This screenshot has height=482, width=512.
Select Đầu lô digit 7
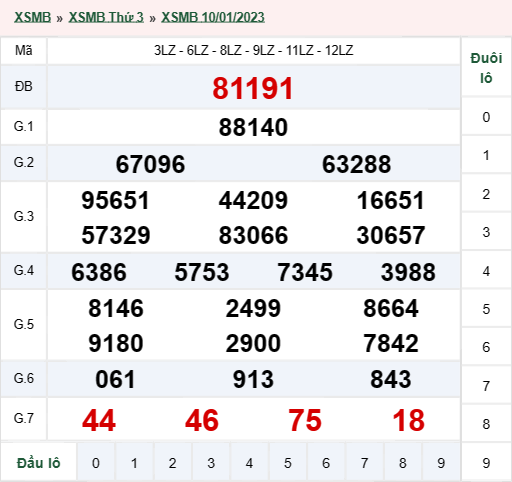point(364,463)
